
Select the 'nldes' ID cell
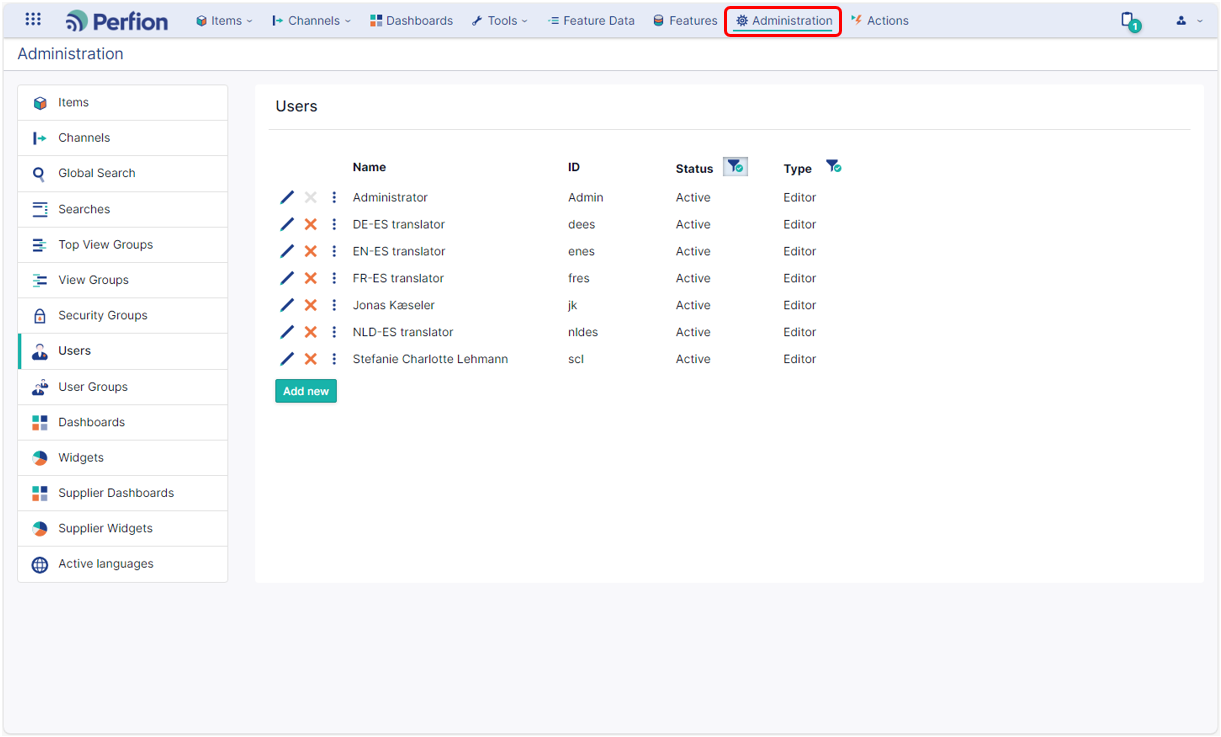tap(583, 333)
